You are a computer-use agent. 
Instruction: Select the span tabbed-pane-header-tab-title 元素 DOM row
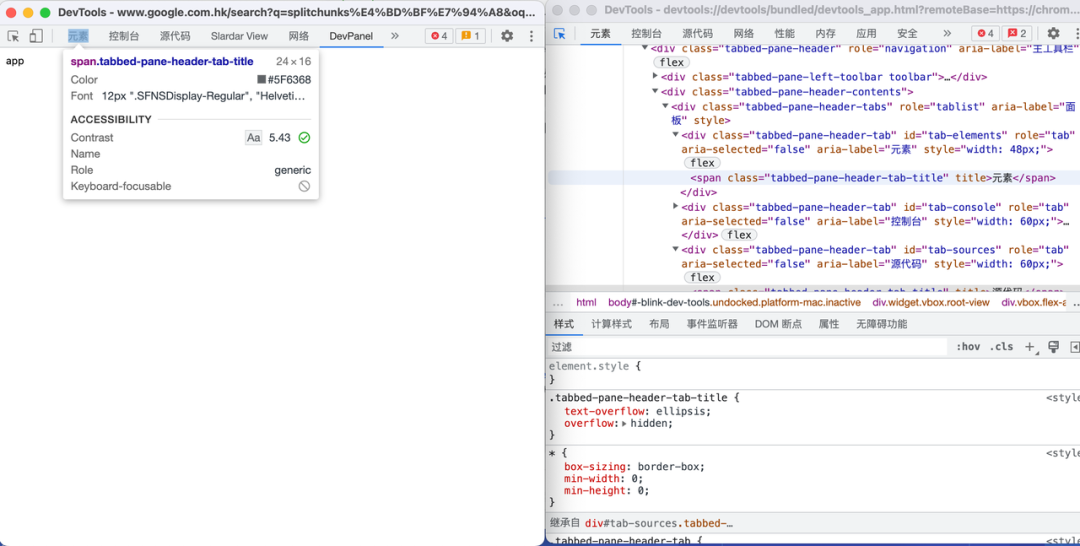(814, 178)
